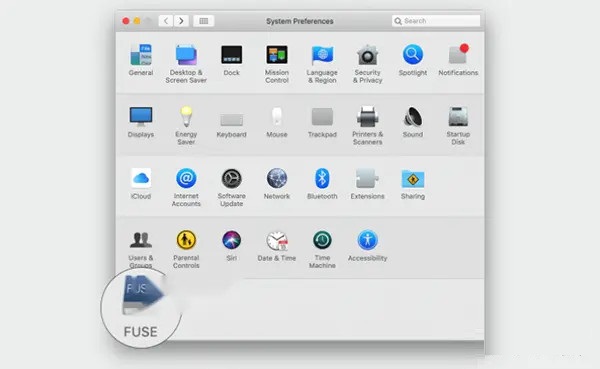Minimize window with the yellow button

(137, 21)
